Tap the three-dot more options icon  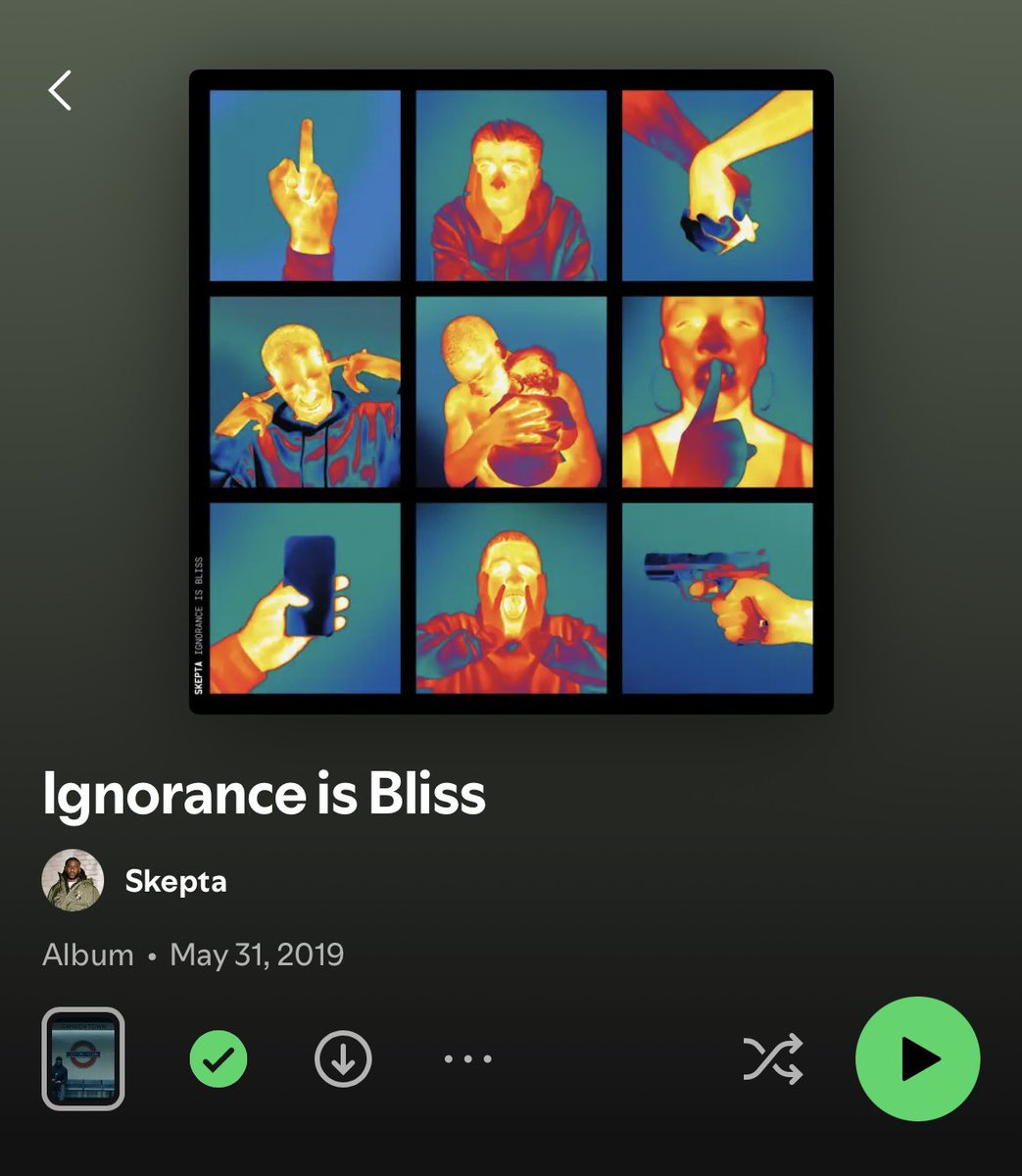[468, 1057]
